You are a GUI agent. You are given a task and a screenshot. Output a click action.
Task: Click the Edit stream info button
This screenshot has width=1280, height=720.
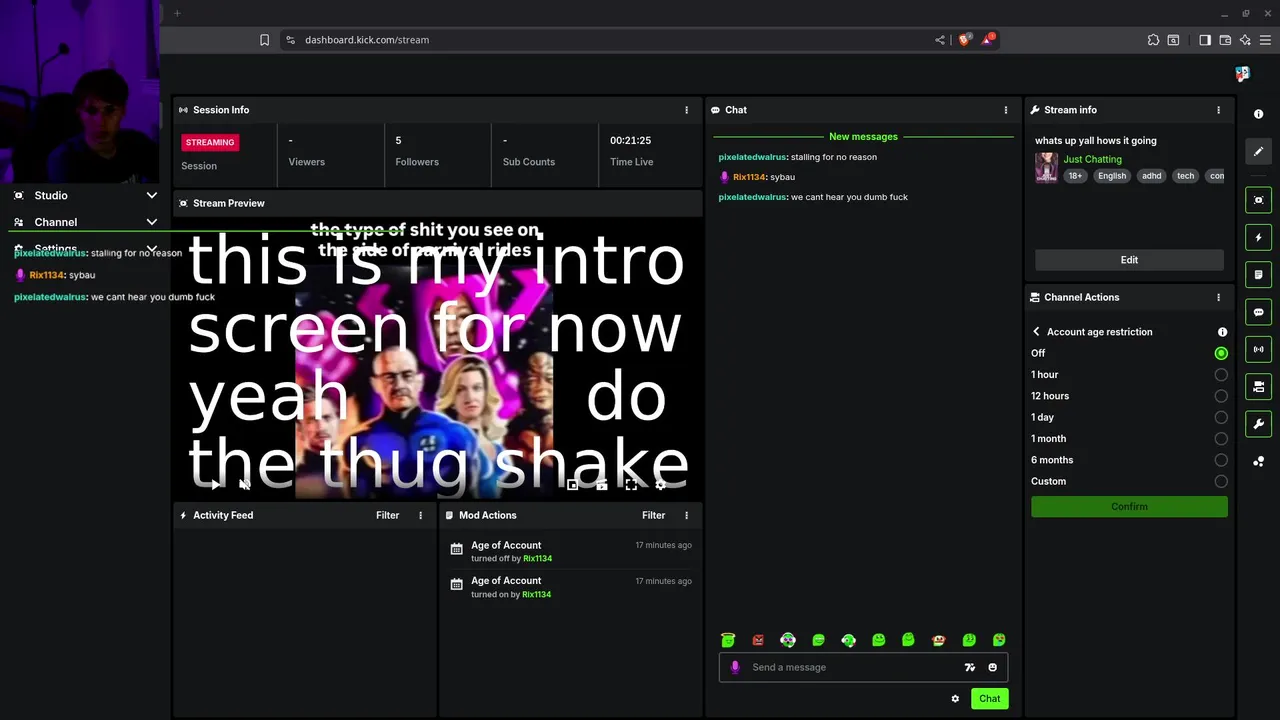coord(1129,260)
